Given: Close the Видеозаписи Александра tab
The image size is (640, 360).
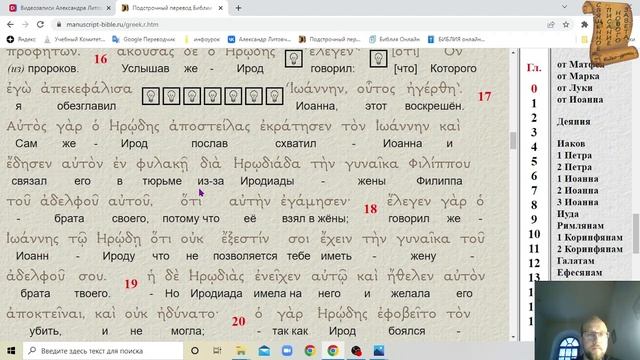Looking at the screenshot, I should point(109,8).
